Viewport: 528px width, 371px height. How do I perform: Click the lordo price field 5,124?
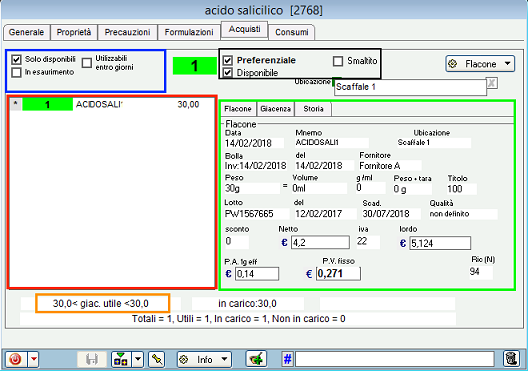click(x=440, y=243)
